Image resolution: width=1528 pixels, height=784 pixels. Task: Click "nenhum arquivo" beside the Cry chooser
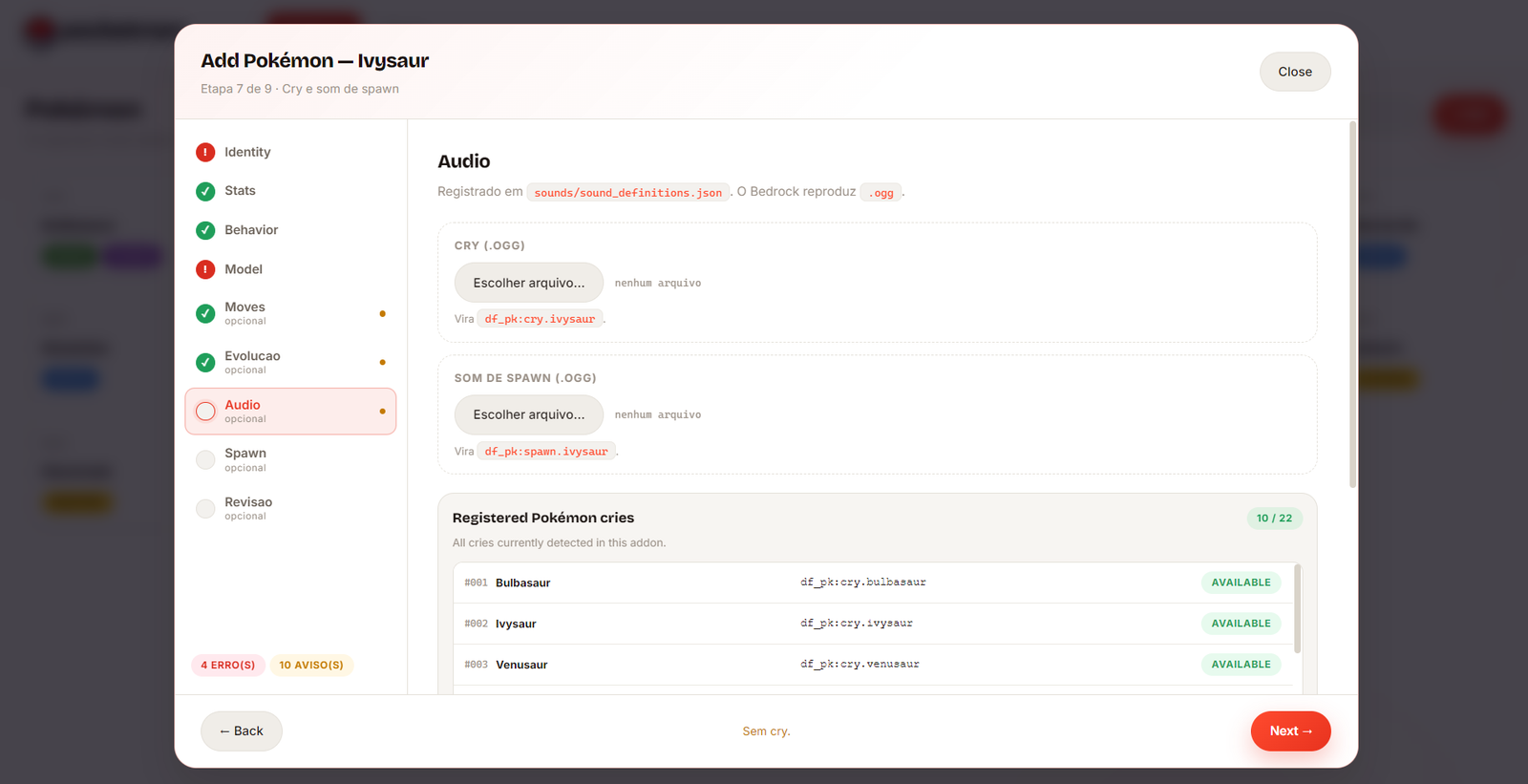(x=658, y=284)
